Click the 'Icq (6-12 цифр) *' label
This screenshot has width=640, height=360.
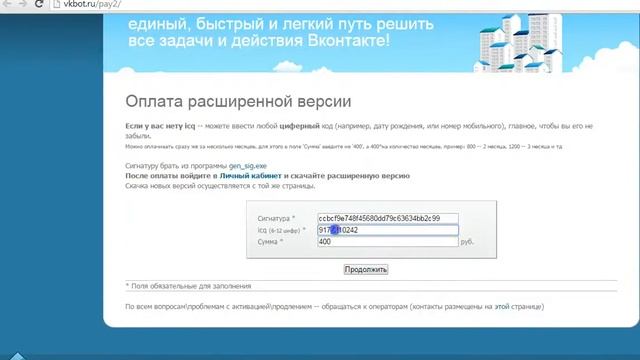coord(282,231)
